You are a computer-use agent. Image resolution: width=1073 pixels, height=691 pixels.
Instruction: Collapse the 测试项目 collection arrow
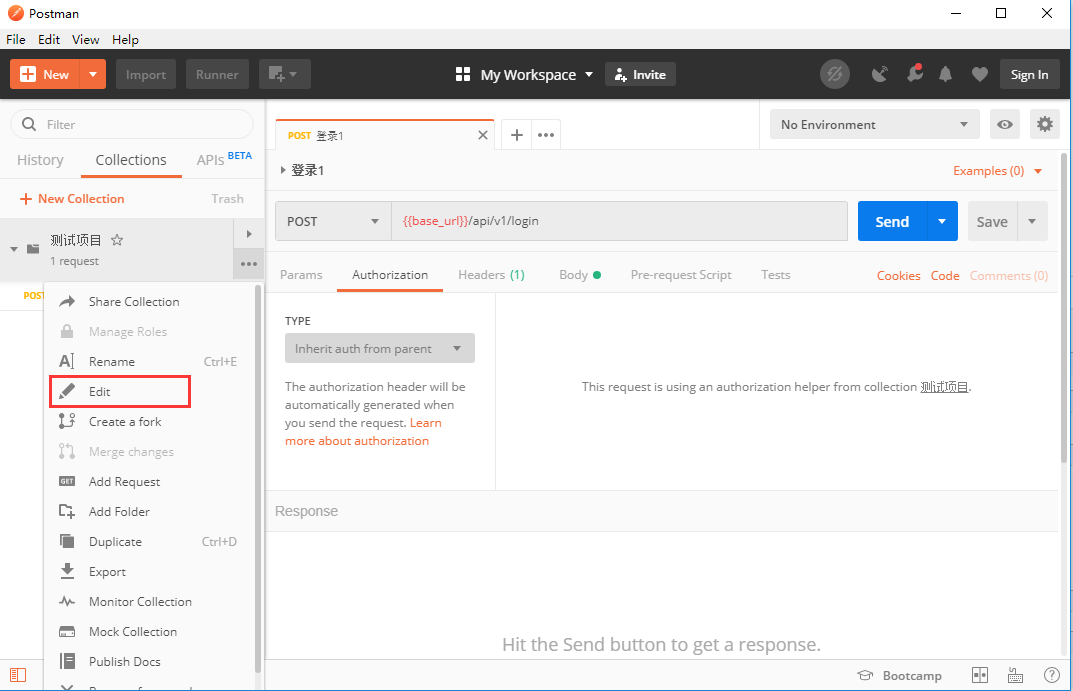(x=14, y=249)
